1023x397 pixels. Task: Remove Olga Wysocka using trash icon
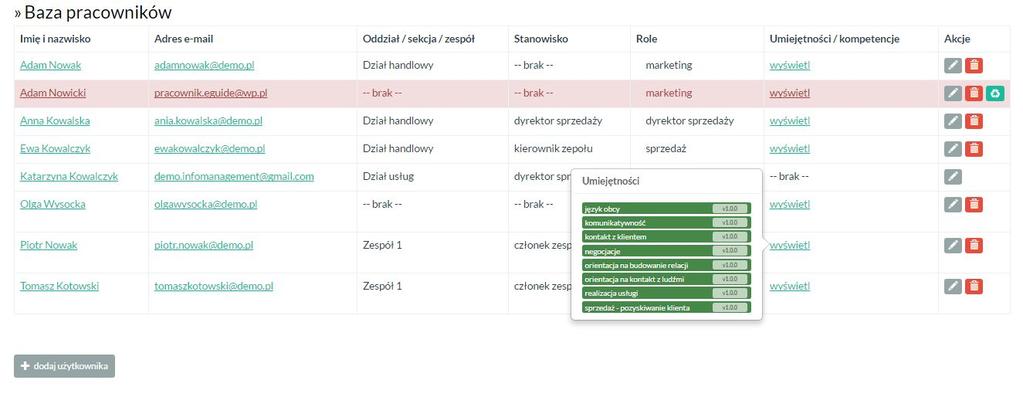973,205
